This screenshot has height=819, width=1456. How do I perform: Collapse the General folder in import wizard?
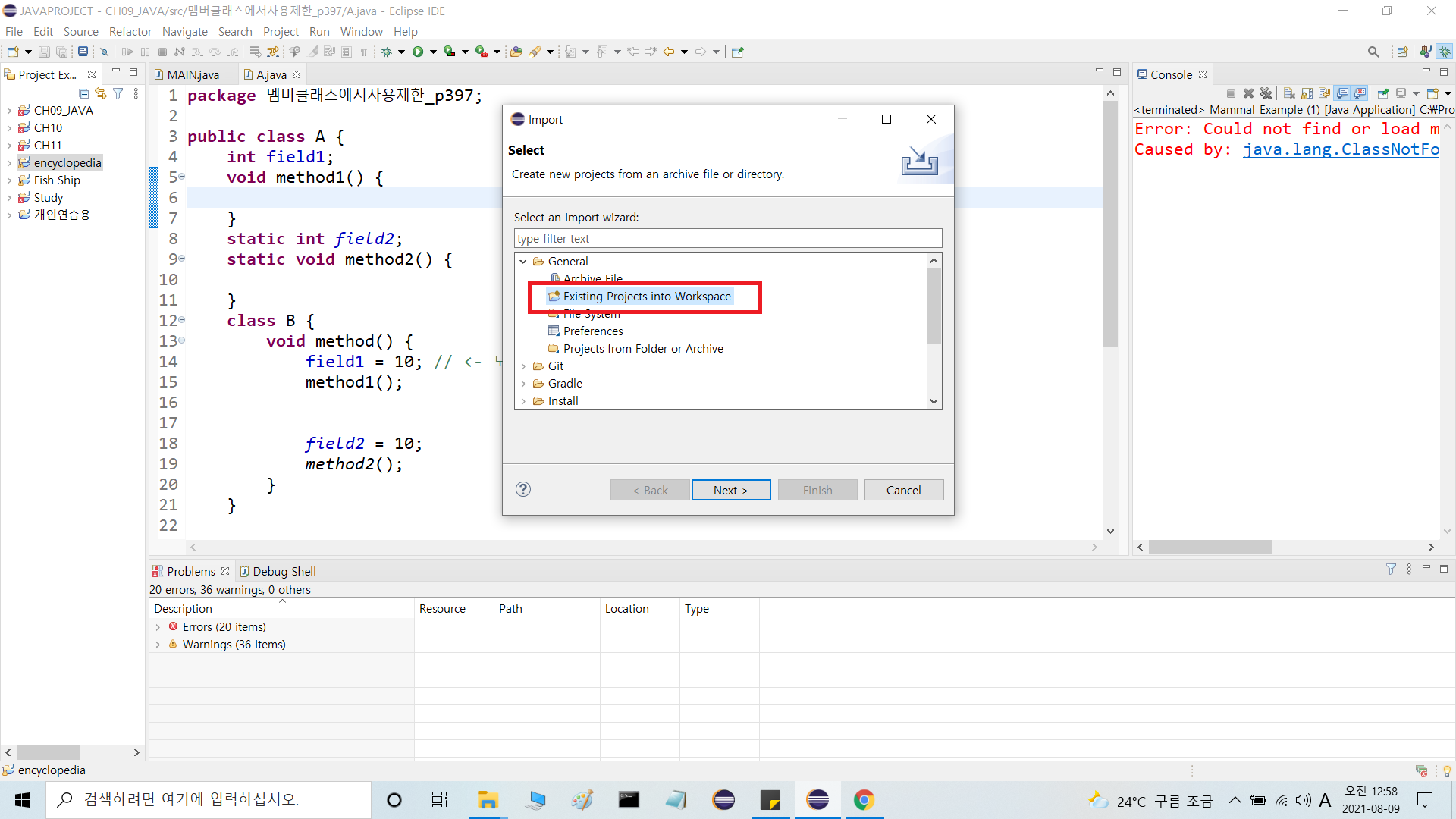tap(523, 261)
